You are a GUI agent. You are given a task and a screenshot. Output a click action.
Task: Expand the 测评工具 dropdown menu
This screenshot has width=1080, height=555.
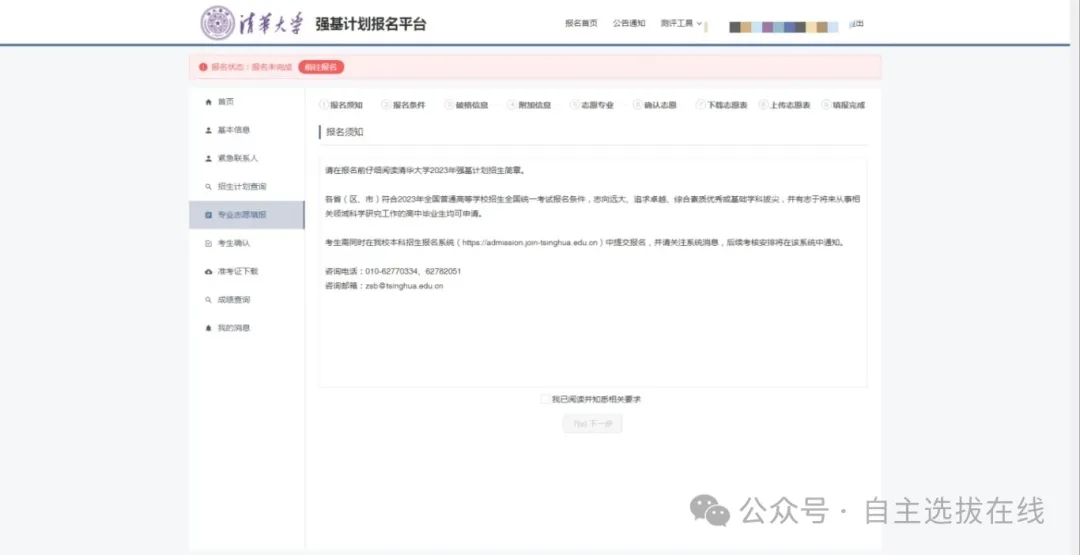pyautogui.click(x=682, y=24)
